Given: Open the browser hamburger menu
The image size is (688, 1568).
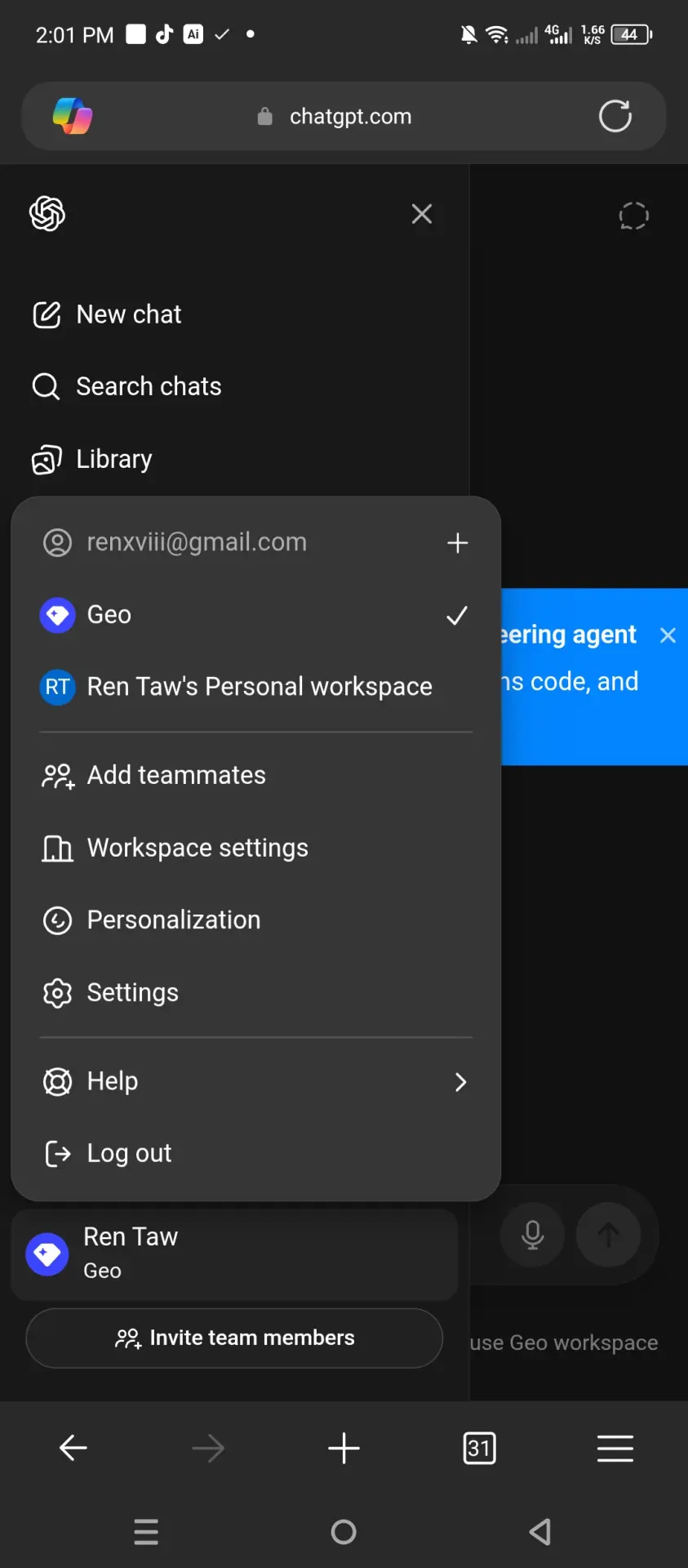Looking at the screenshot, I should pyautogui.click(x=615, y=1448).
